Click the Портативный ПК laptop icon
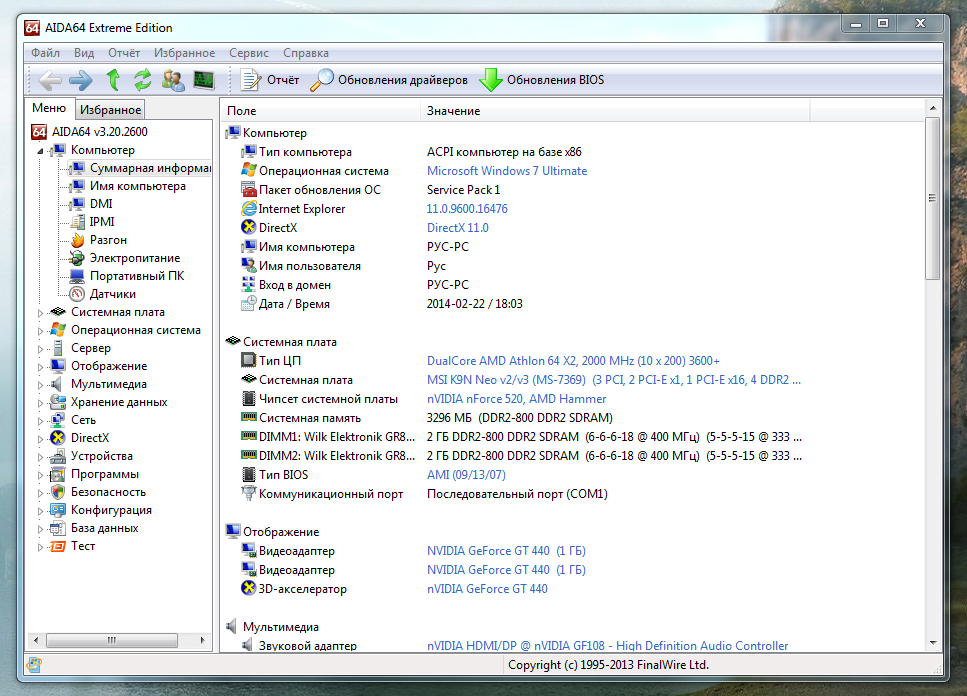 tap(77, 276)
